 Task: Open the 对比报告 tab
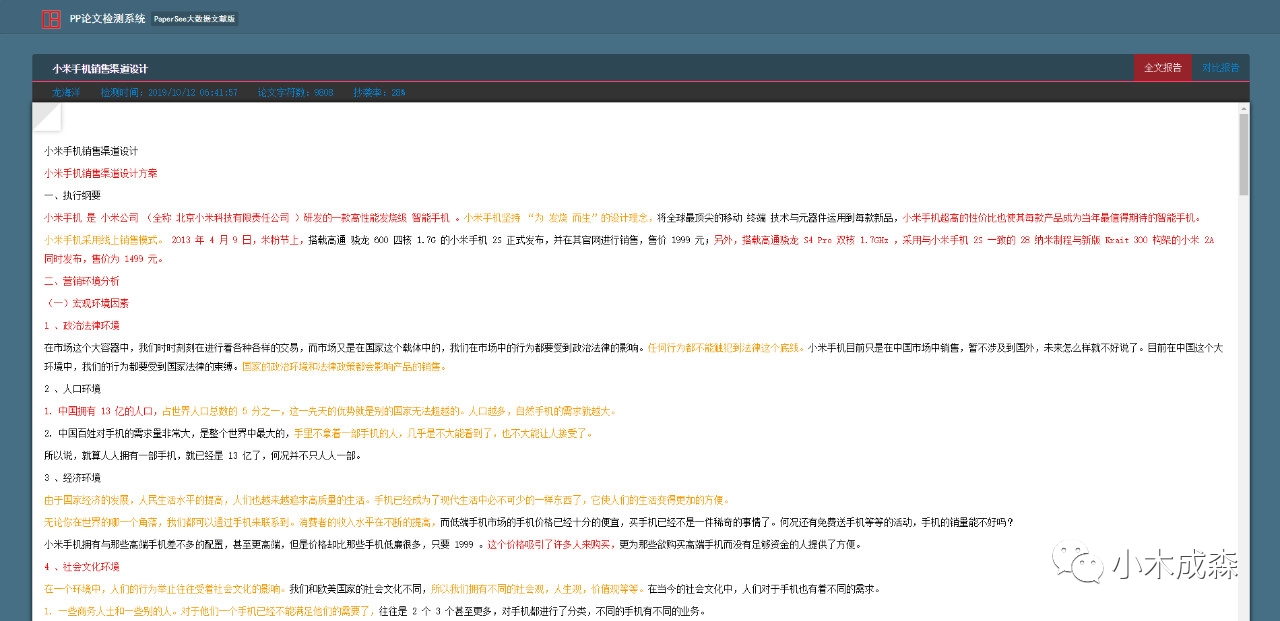(1220, 68)
